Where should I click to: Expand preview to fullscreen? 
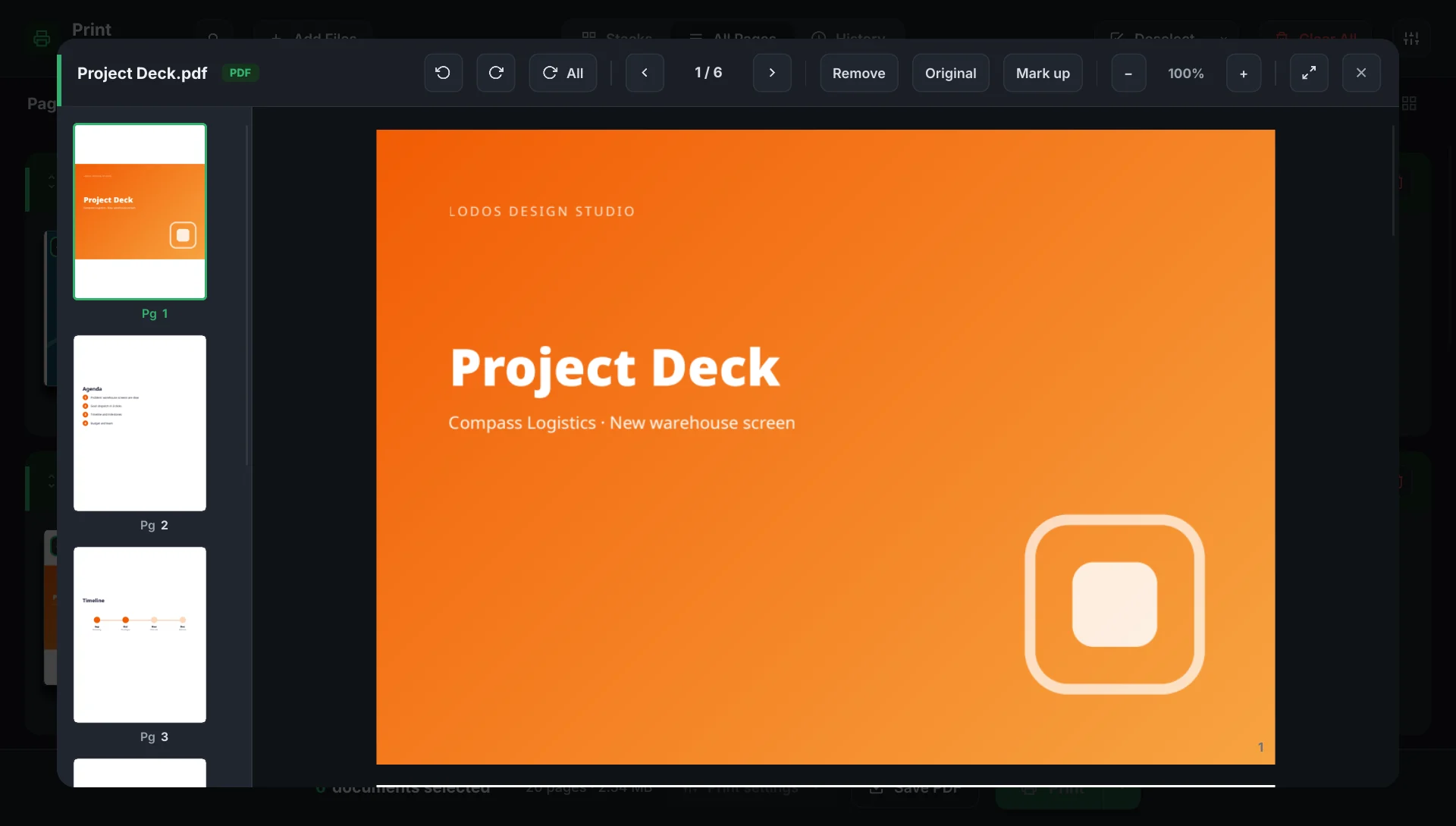[1309, 73]
